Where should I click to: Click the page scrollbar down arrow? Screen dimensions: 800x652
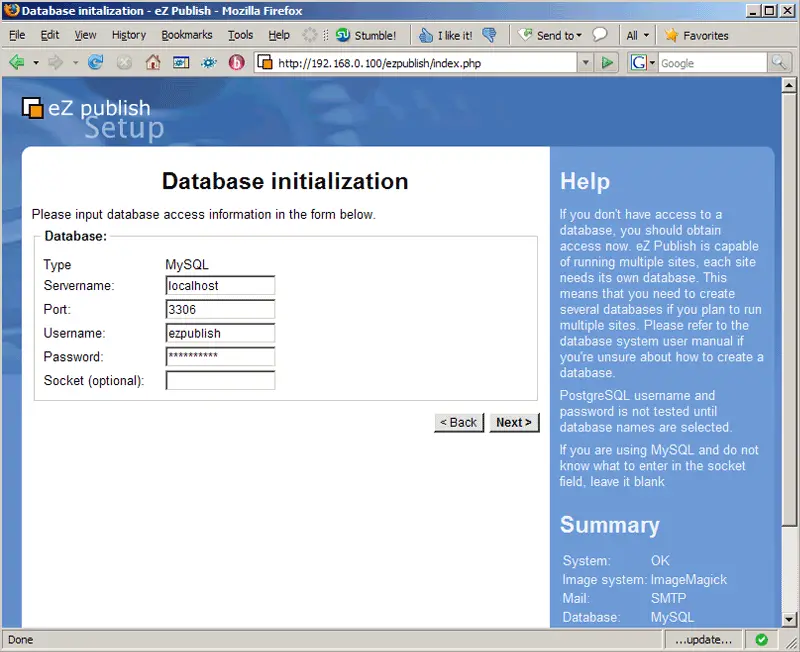[789, 619]
